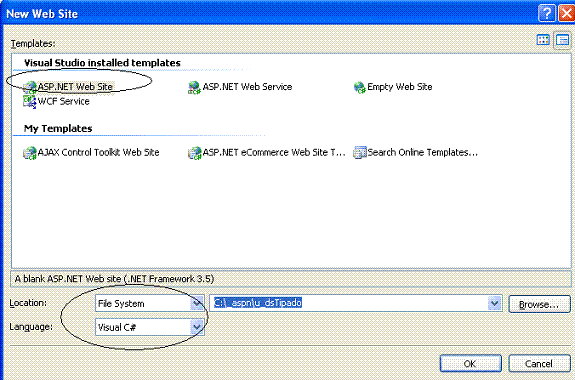Select the AJAX Control Toolkit Web Site icon
The image size is (575, 380).
30,153
